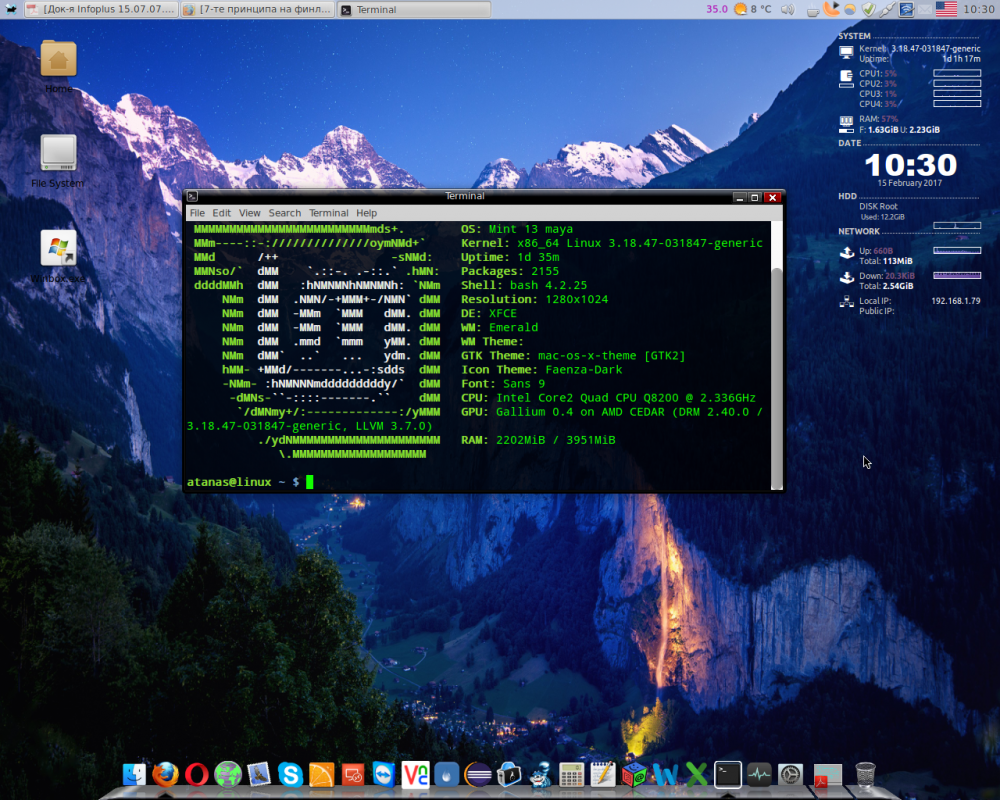
Task: Click the US flag keyboard layout indicator
Action: coord(946,9)
